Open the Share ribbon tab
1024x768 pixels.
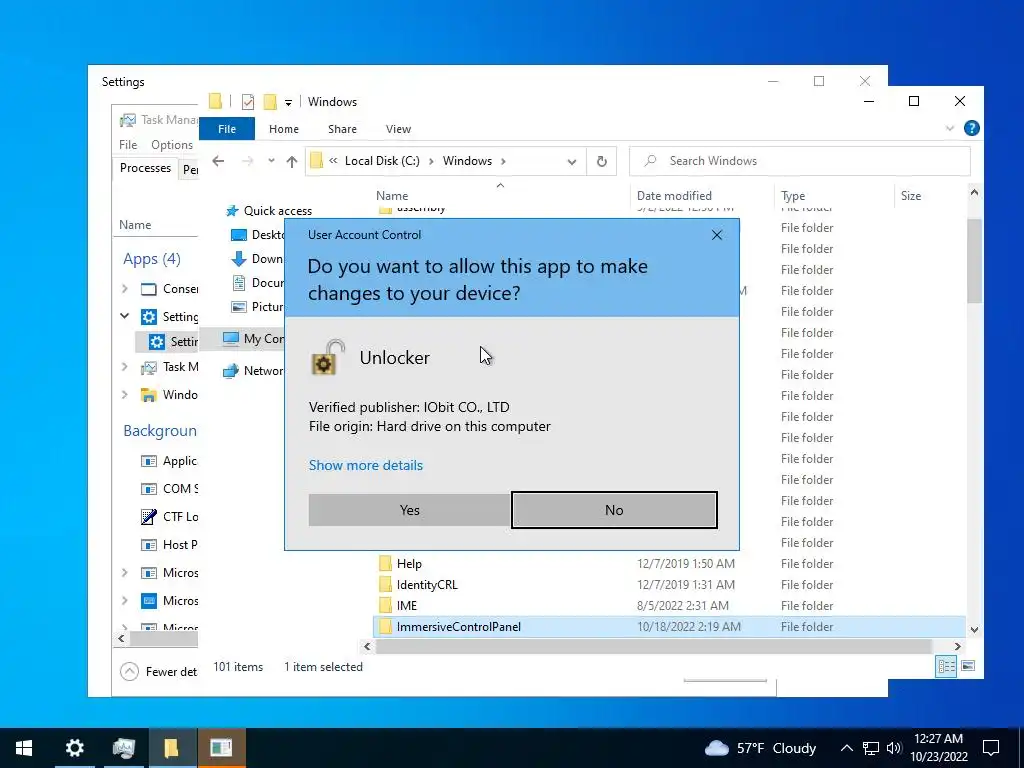pos(342,129)
